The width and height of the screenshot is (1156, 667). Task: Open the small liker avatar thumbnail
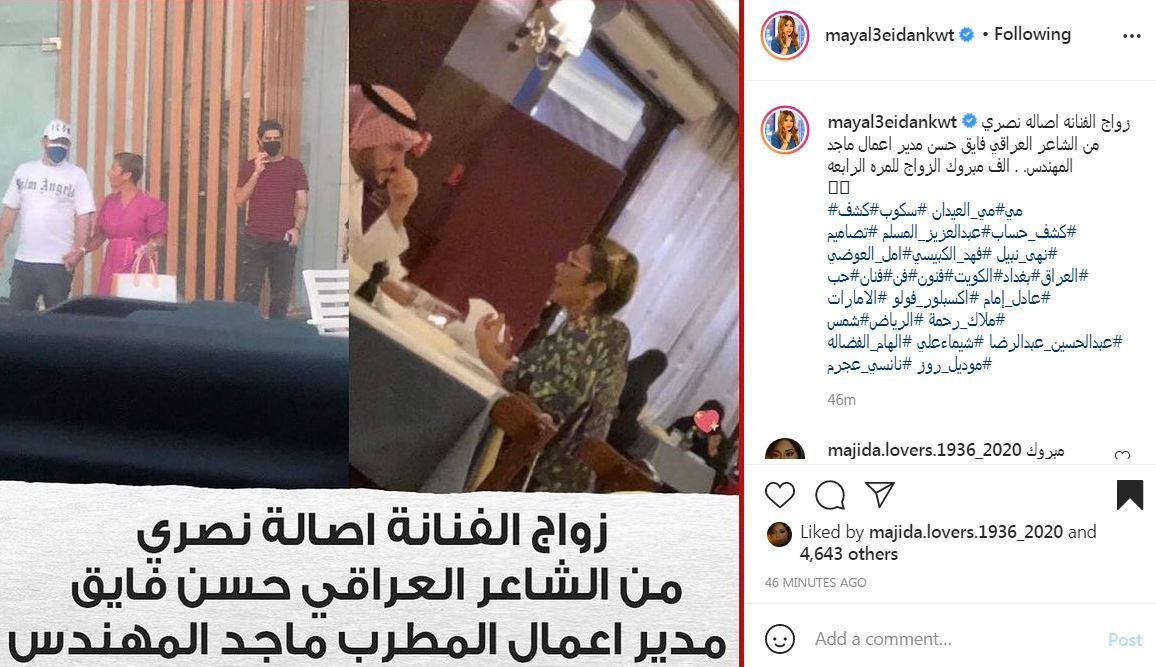click(x=779, y=534)
